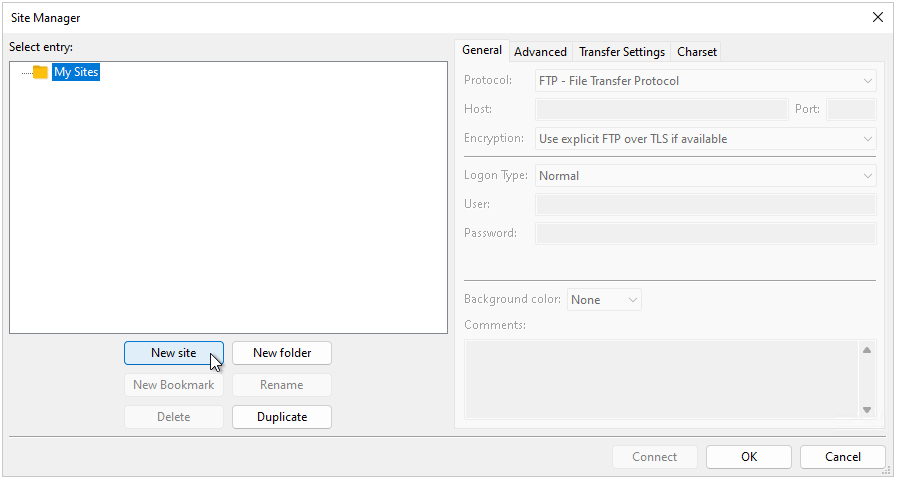Create a new site entry
The image size is (897, 480).
point(174,353)
